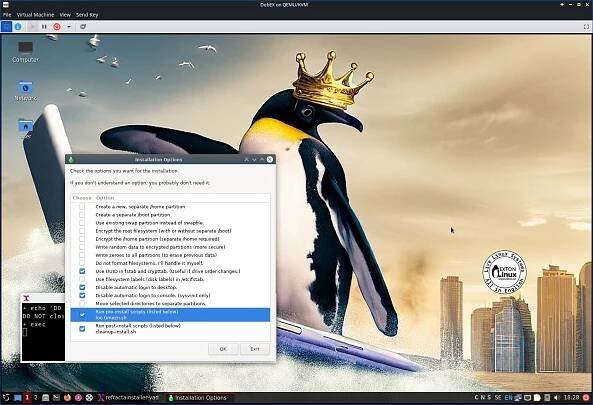Uncheck 'Disable automatic login to console'
The height and width of the screenshot is (405, 593).
82,295
